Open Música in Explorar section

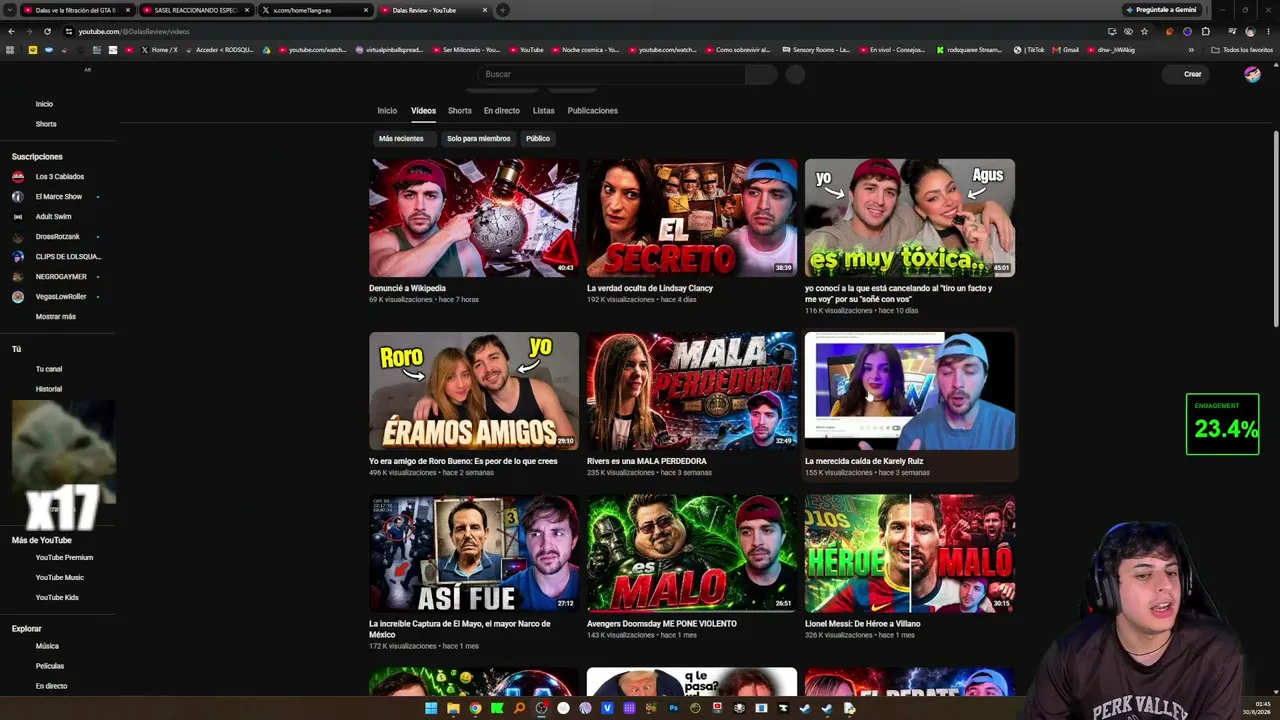(x=47, y=646)
